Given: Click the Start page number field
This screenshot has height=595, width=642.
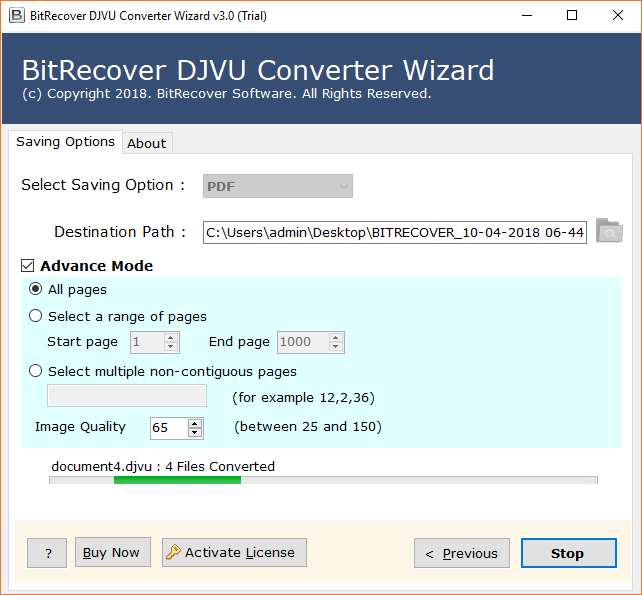Looking at the screenshot, I should pyautogui.click(x=147, y=342).
